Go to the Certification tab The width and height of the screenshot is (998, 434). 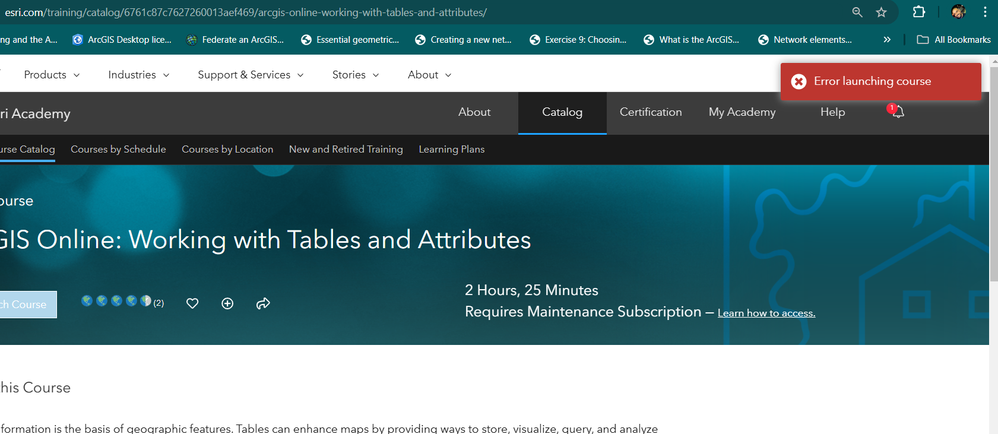pos(650,112)
